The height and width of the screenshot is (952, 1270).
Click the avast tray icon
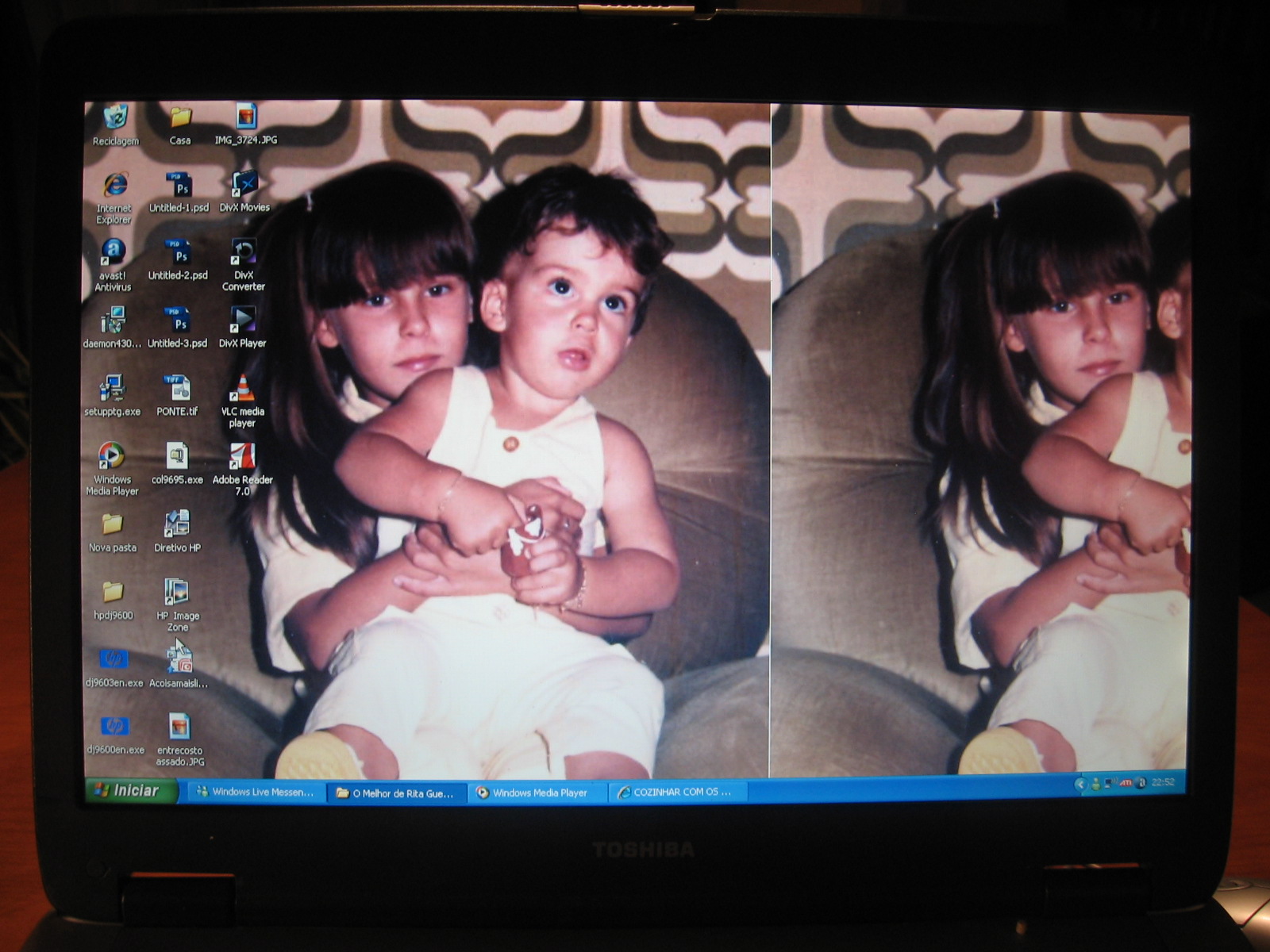(1141, 783)
